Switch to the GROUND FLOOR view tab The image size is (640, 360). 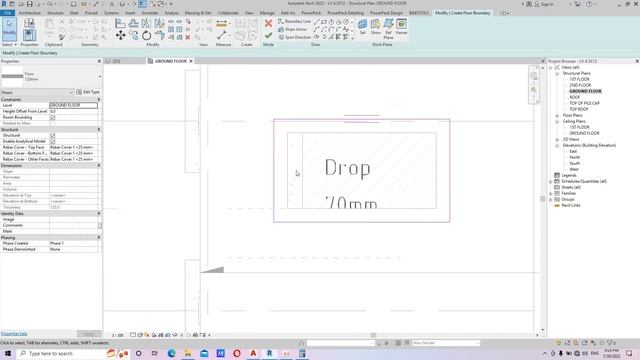click(171, 61)
